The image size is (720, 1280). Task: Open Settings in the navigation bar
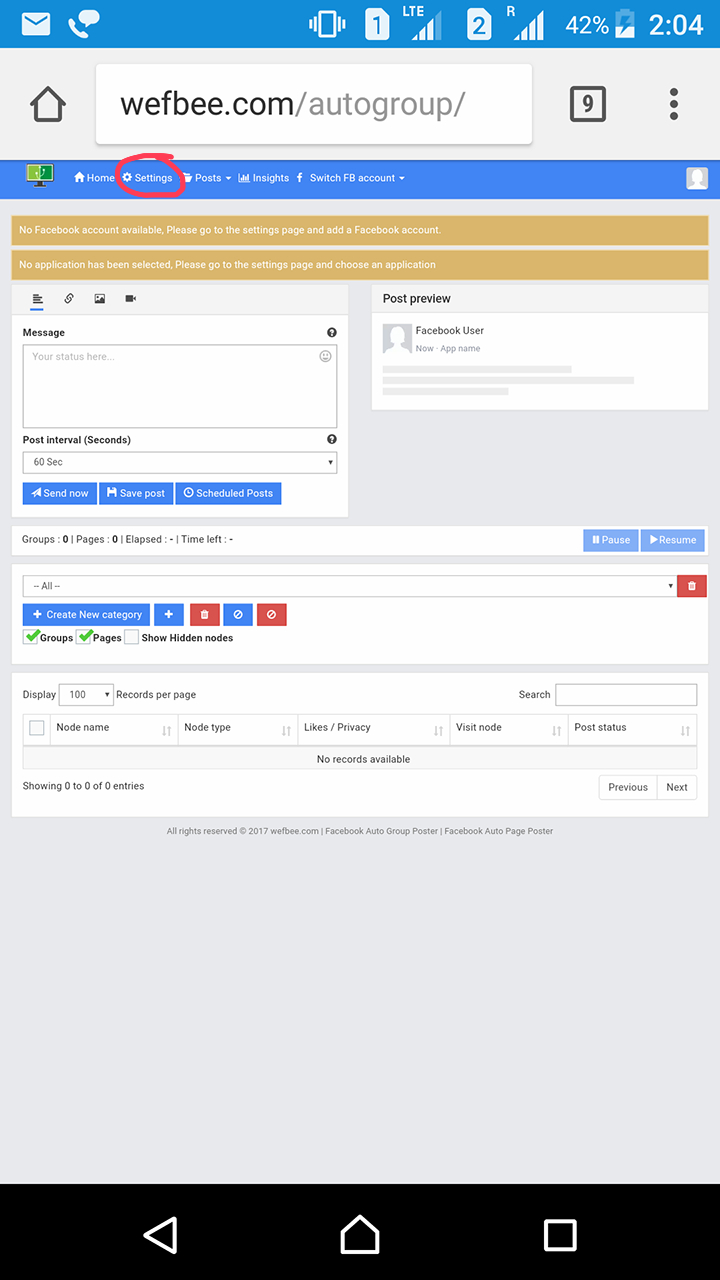[x=148, y=178]
